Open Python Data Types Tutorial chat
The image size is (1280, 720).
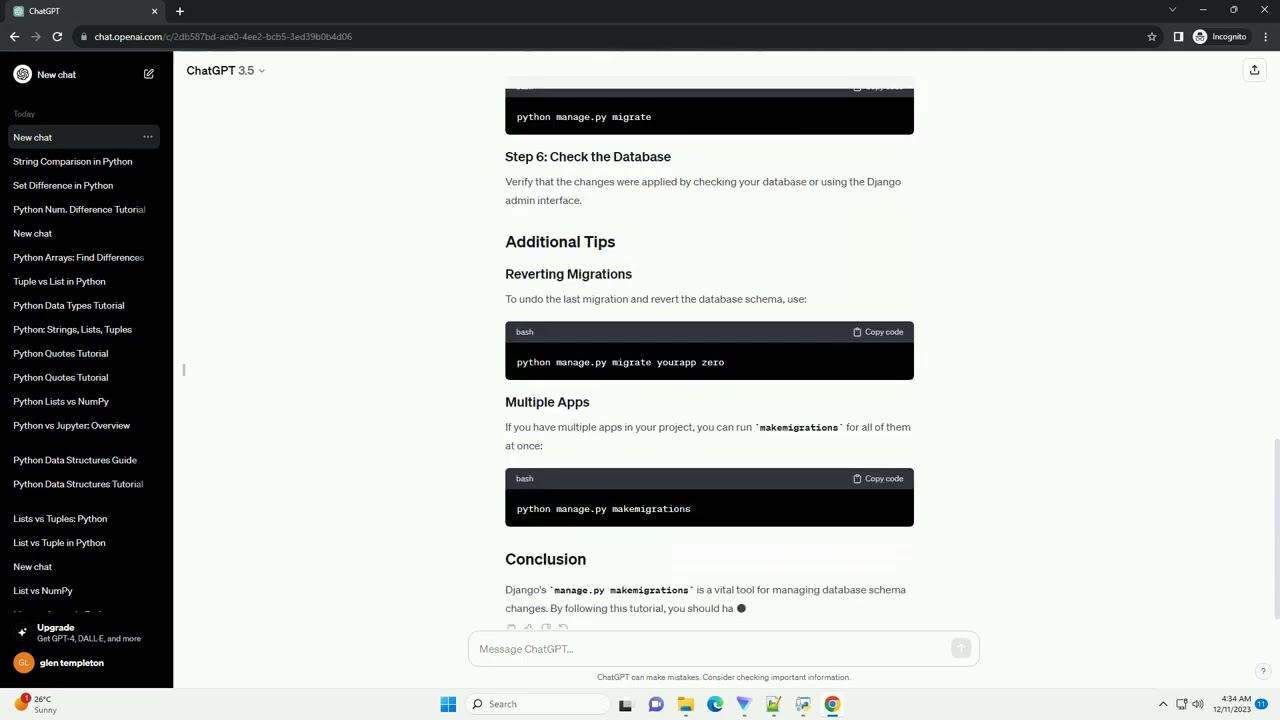69,305
